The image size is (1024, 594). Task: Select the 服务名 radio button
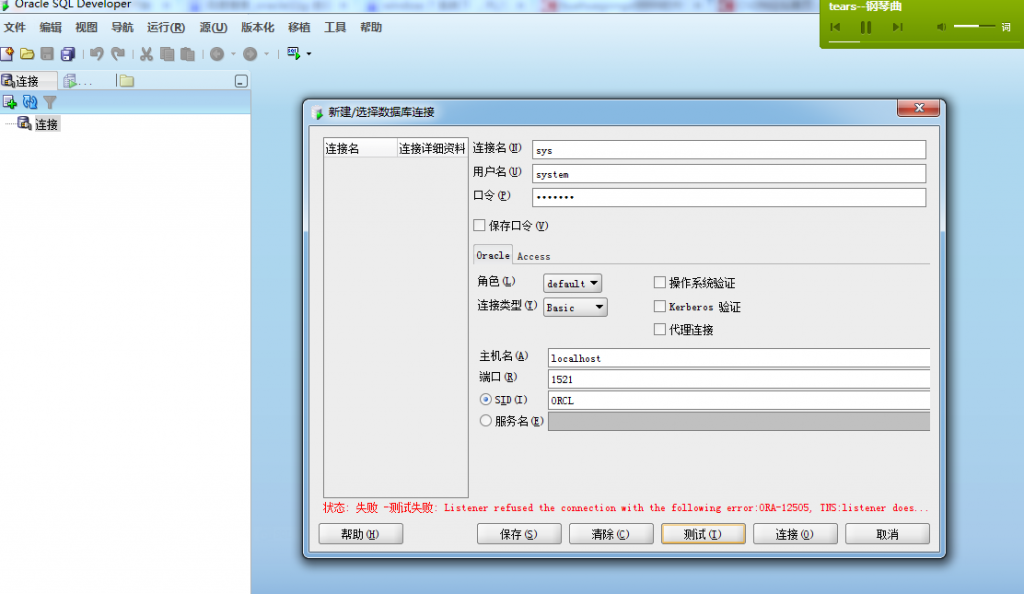[x=485, y=420]
